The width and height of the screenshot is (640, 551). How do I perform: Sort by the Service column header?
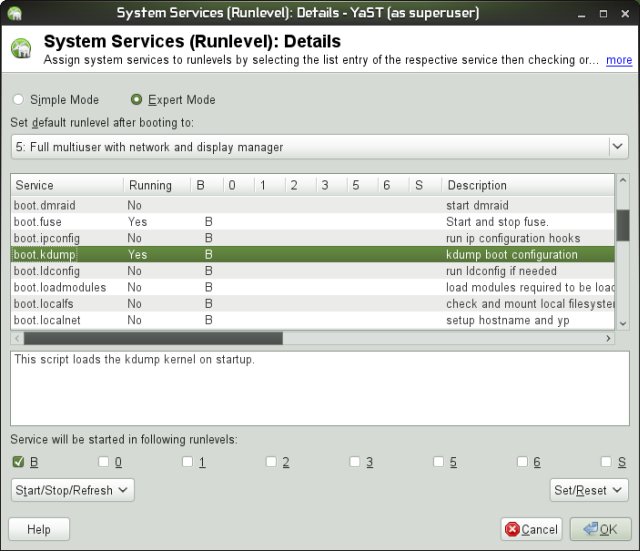point(66,185)
